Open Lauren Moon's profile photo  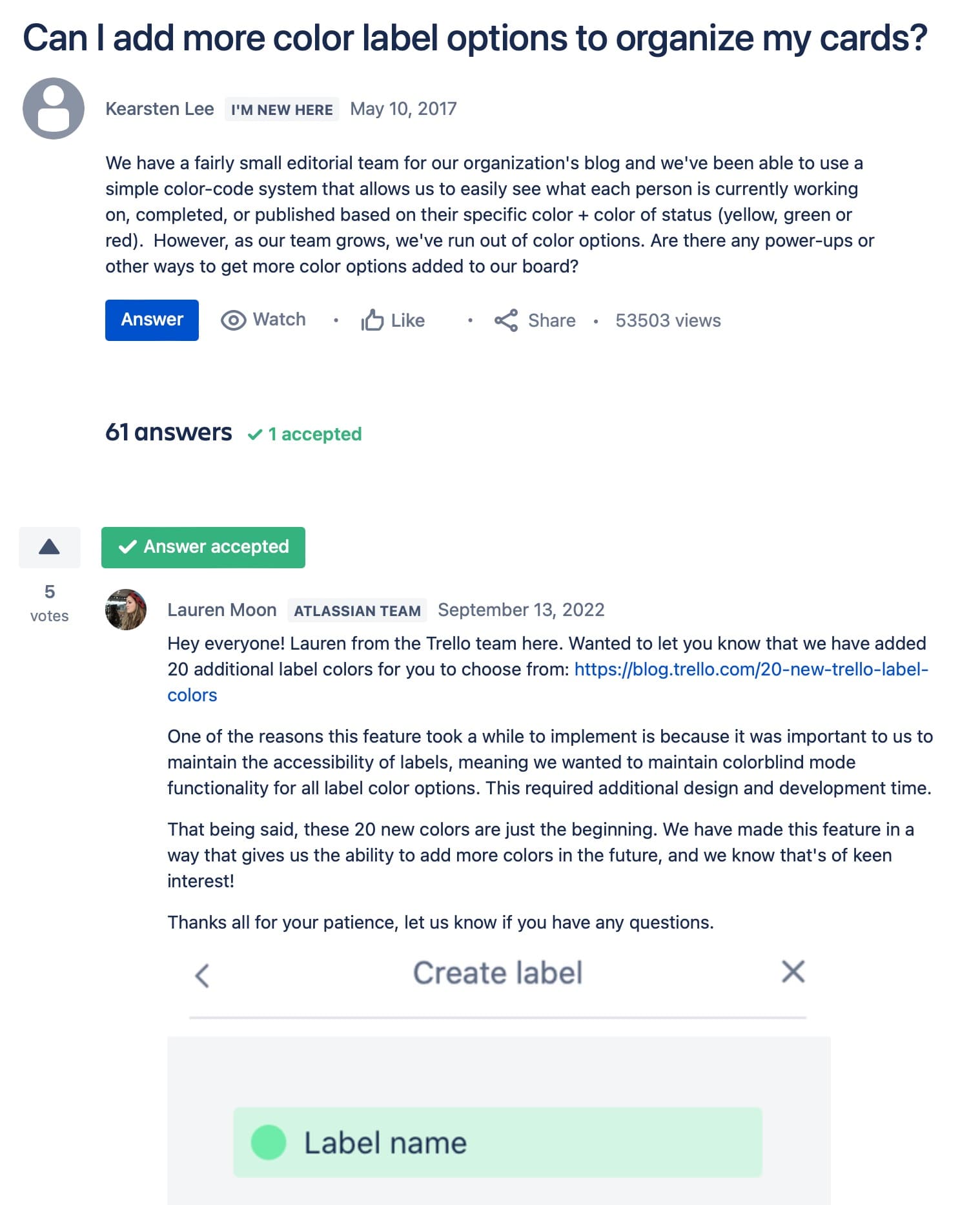tap(126, 610)
